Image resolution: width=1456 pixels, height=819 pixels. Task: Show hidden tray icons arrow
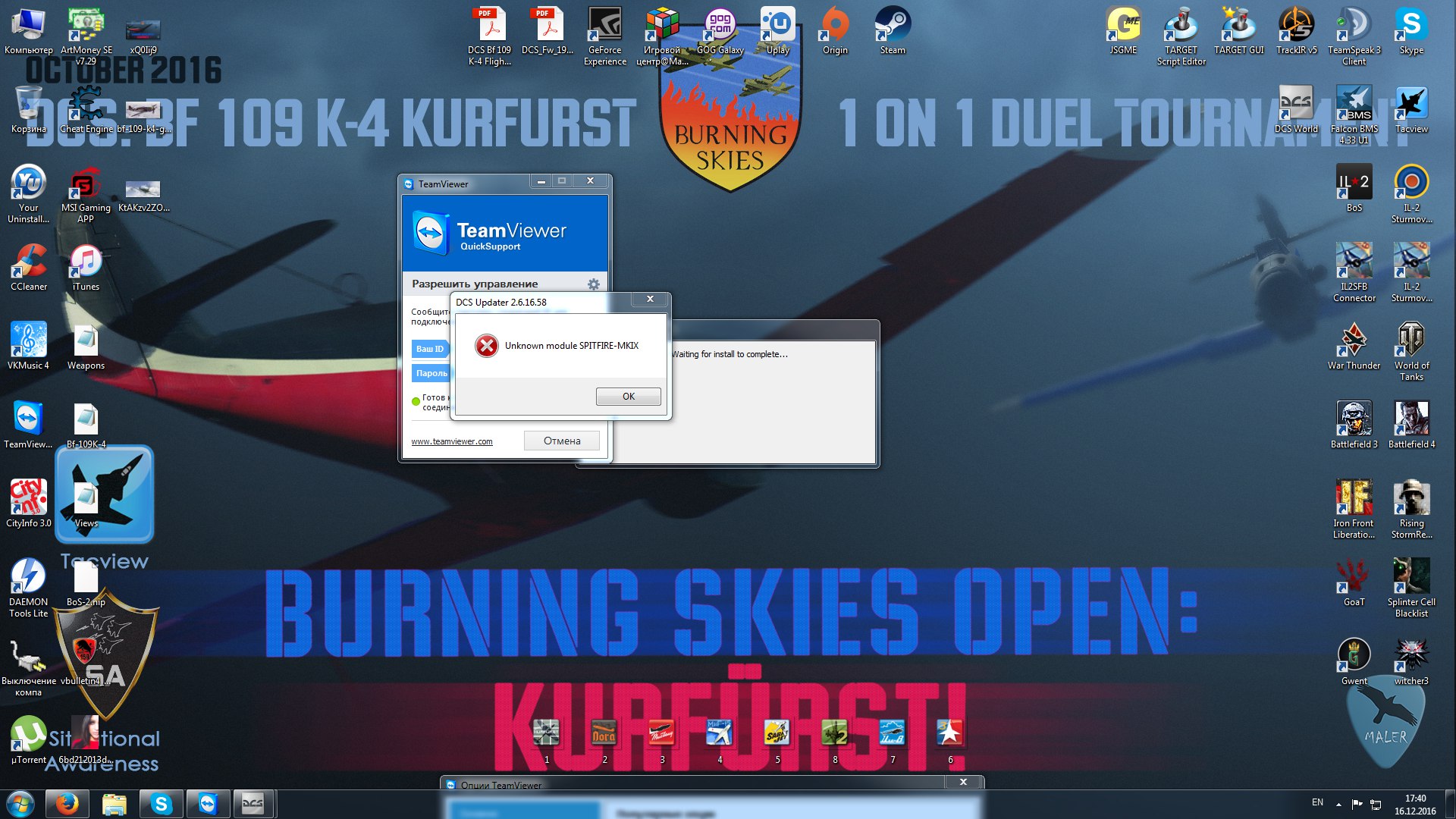tap(1338, 804)
